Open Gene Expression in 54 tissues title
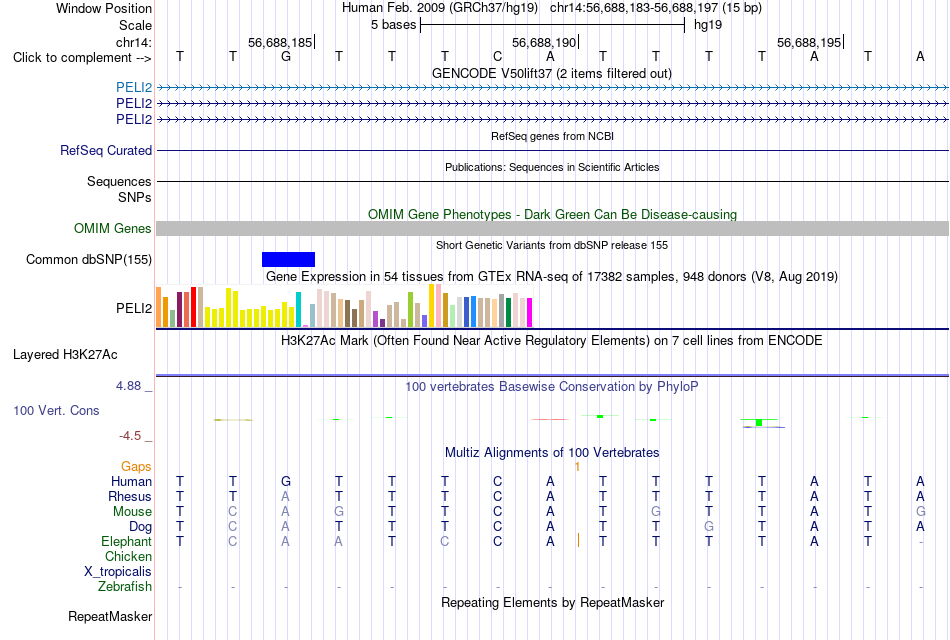Viewport: 950px width, 640px height. (552, 277)
